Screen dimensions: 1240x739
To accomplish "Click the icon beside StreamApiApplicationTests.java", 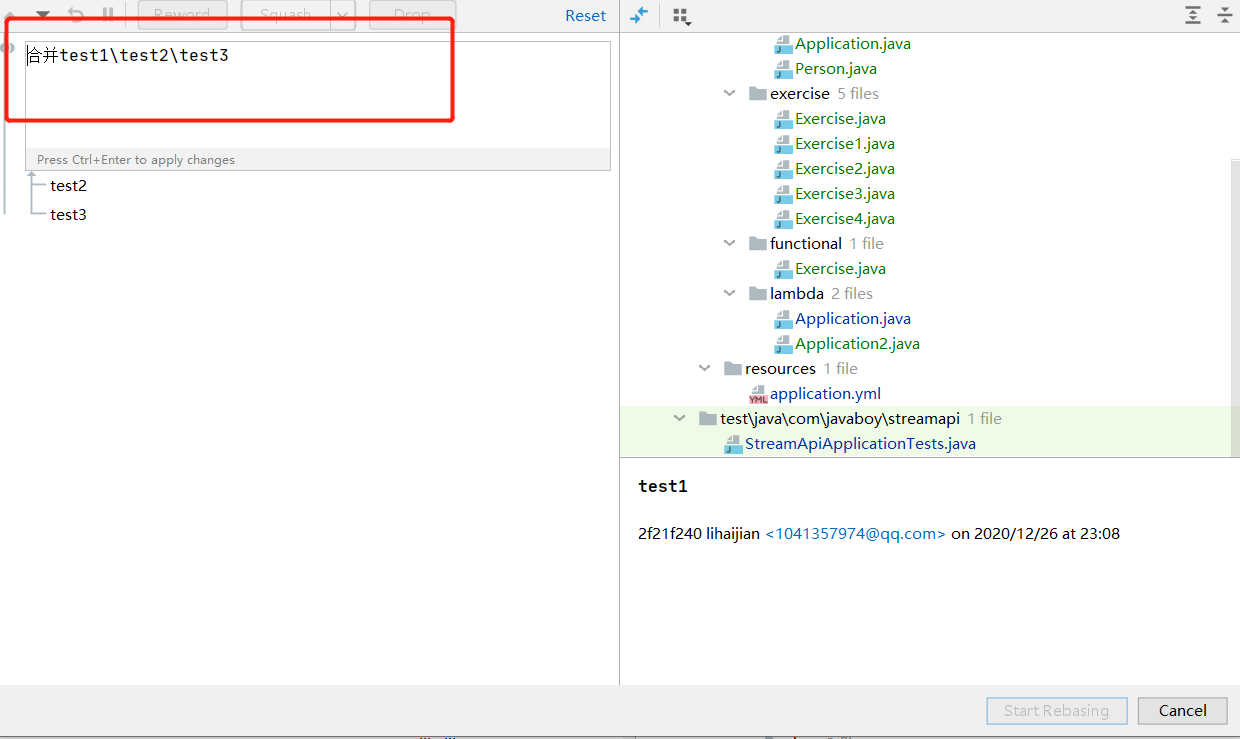I will pos(733,444).
